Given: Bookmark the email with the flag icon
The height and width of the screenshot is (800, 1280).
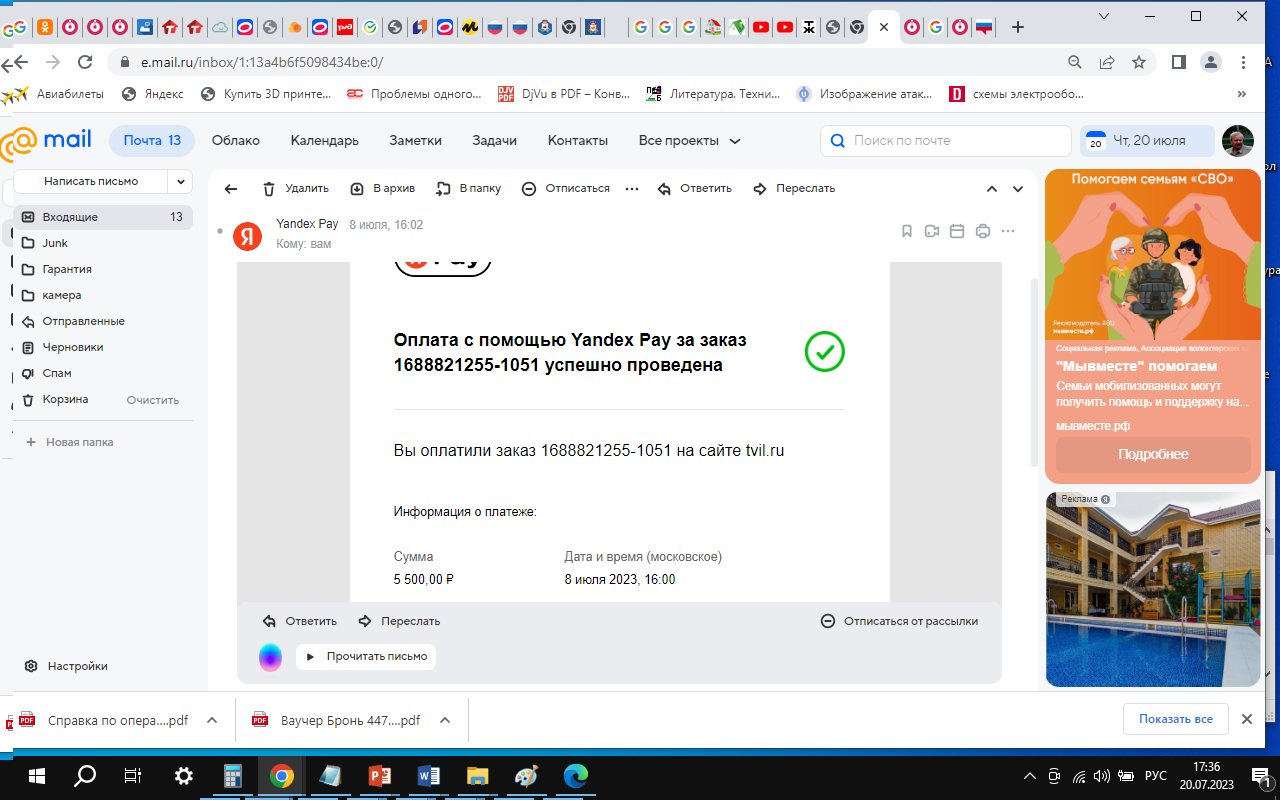Looking at the screenshot, I should [907, 231].
